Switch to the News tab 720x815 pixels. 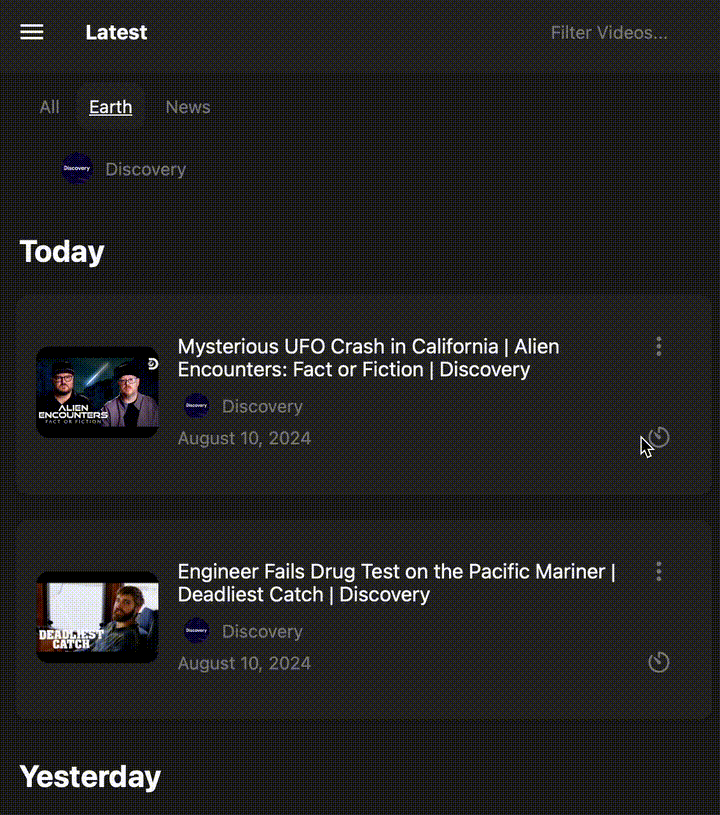188,107
